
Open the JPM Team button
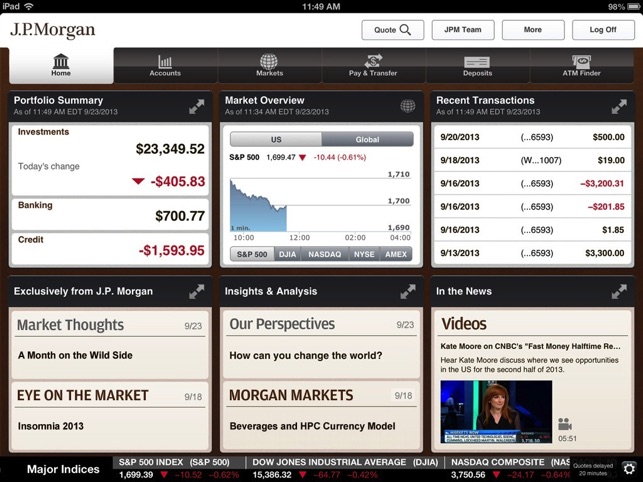(463, 30)
